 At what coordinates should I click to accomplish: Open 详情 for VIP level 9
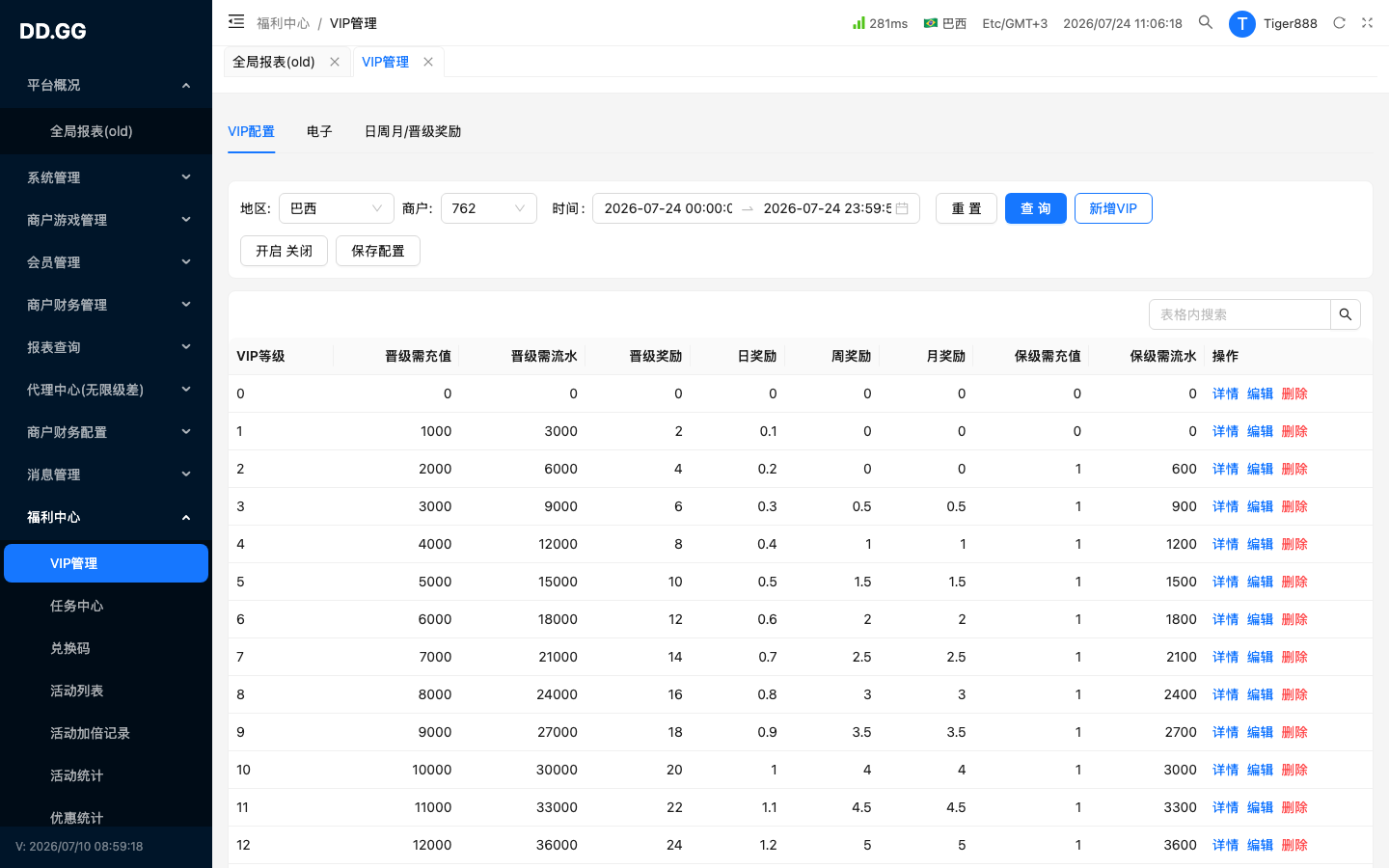click(x=1225, y=732)
